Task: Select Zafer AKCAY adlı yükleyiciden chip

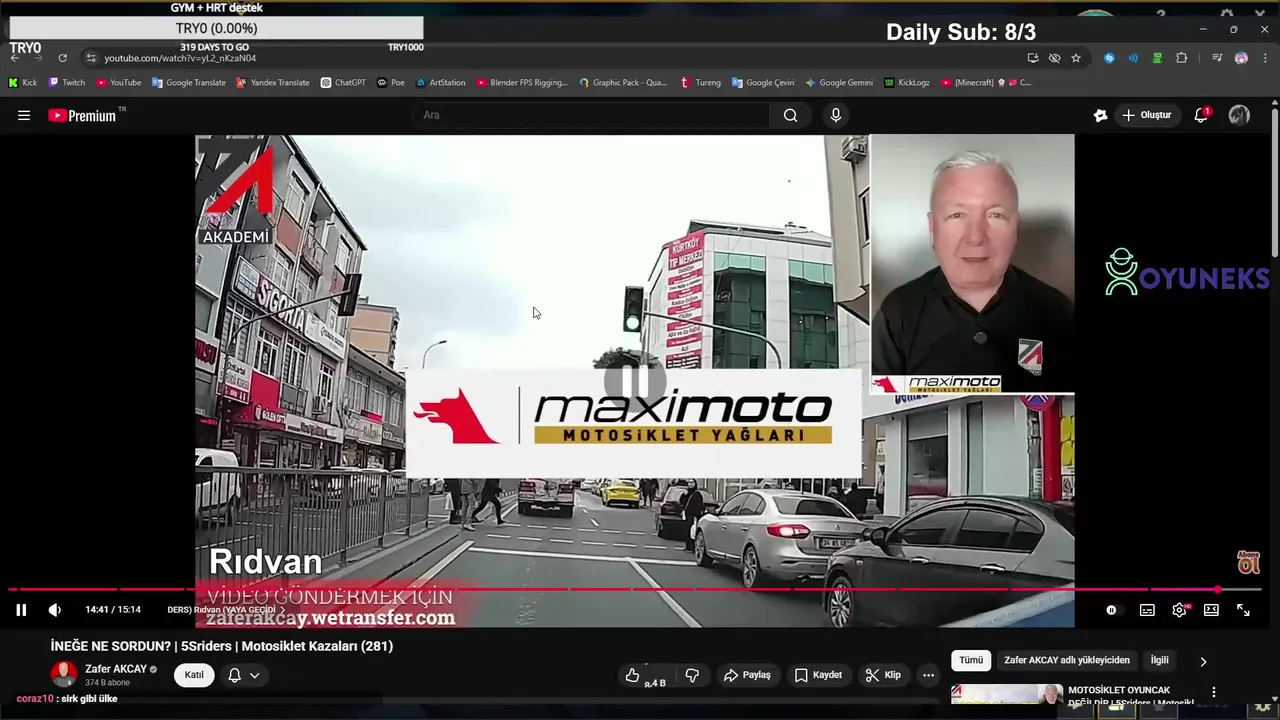Action: tap(1067, 660)
